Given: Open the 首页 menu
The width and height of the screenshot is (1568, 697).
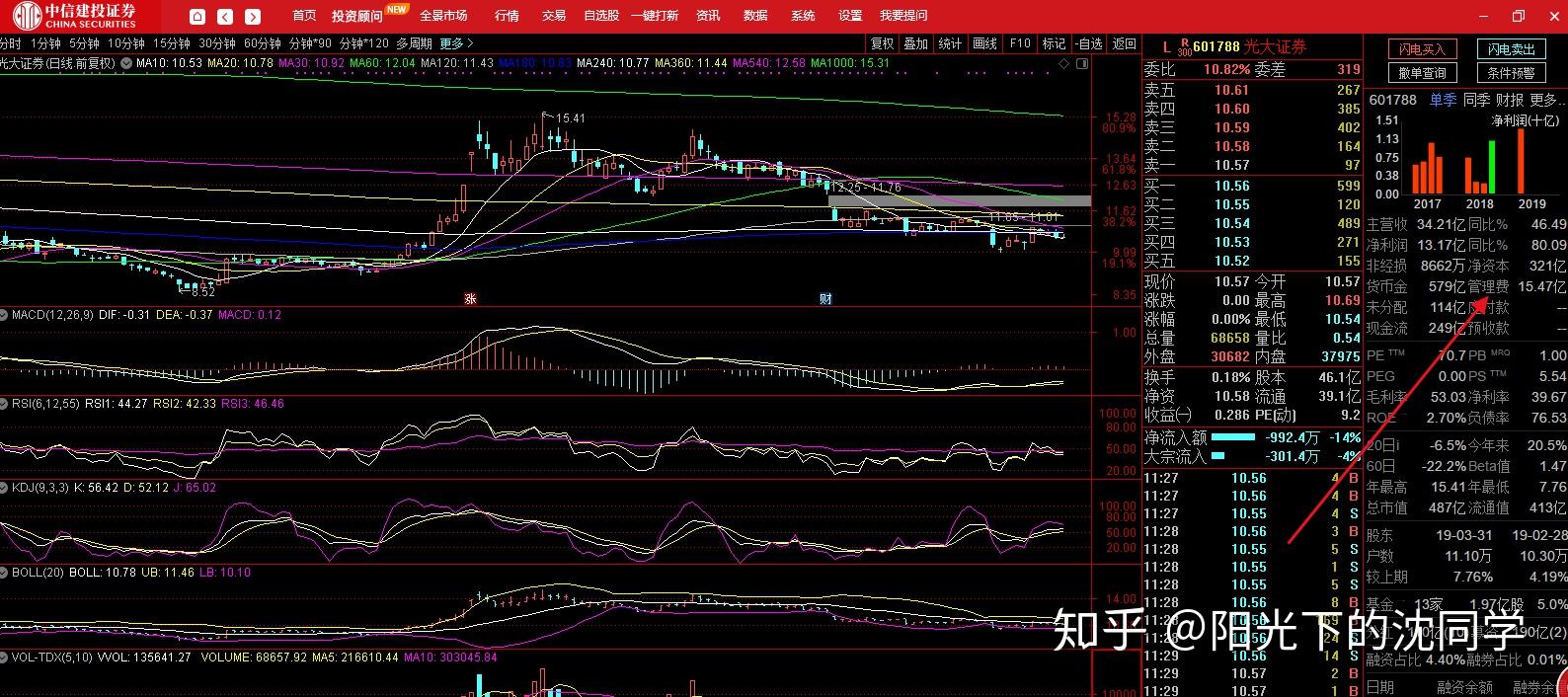Looking at the screenshot, I should point(304,16).
